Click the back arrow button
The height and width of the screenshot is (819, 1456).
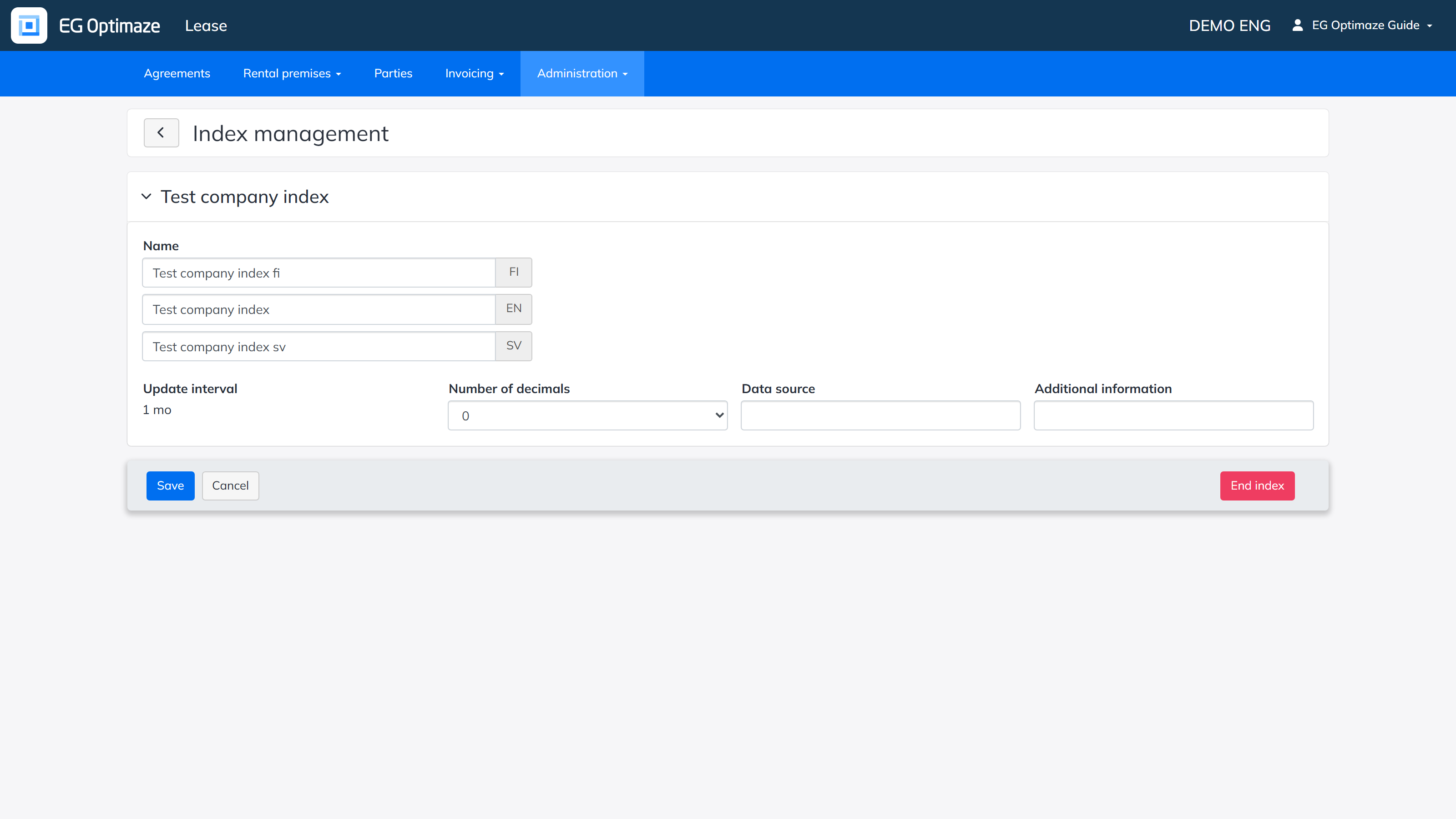(x=161, y=133)
